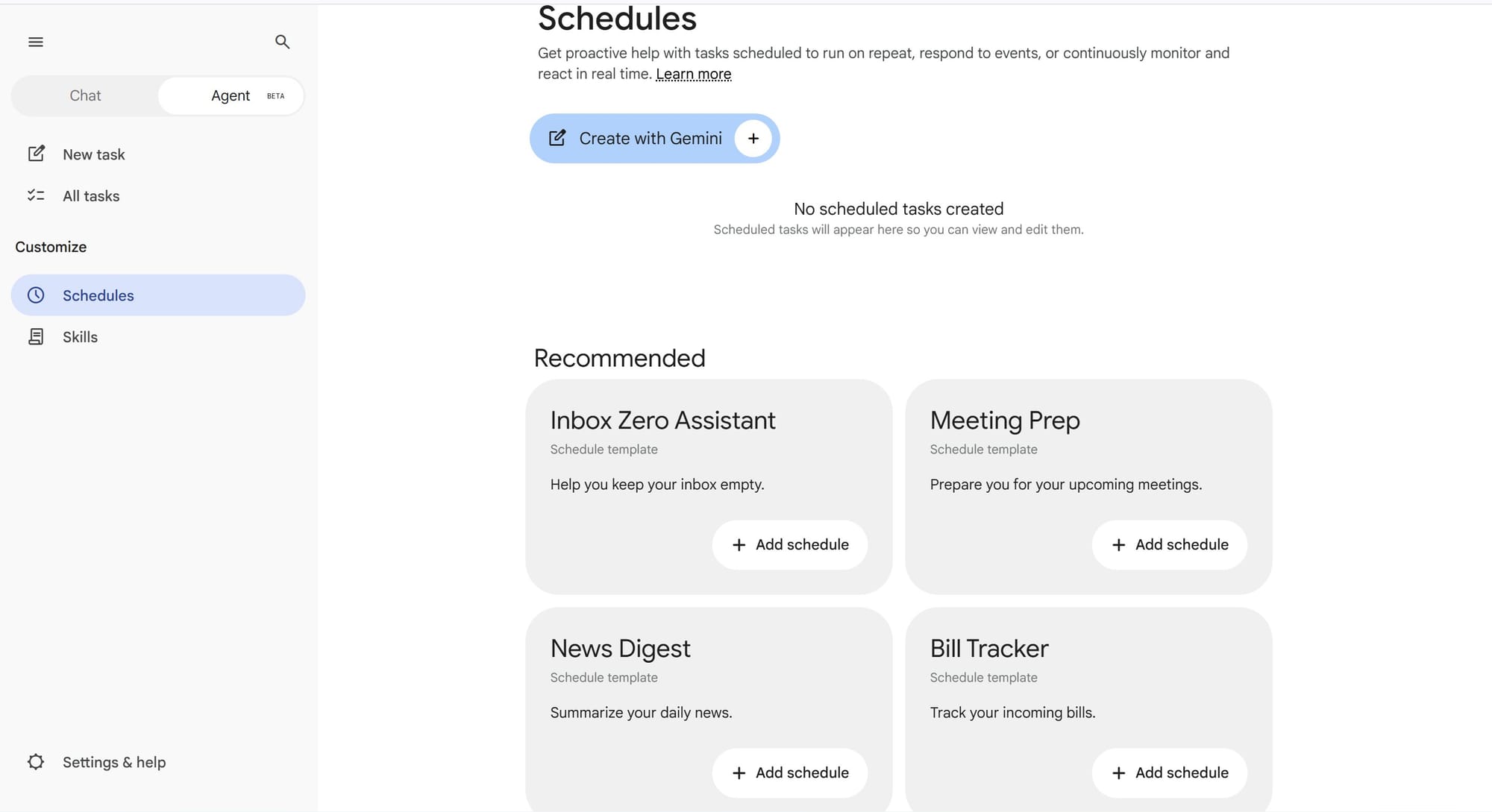Click the Schedules clock icon
This screenshot has height=812, width=1492.
coord(36,295)
